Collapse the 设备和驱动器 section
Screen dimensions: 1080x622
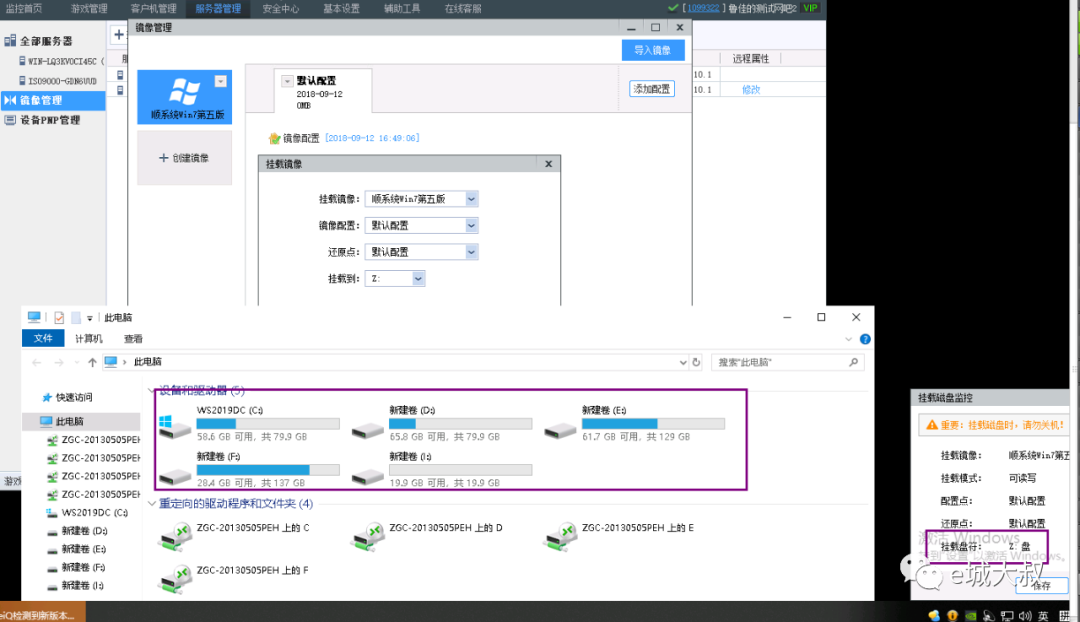click(152, 390)
